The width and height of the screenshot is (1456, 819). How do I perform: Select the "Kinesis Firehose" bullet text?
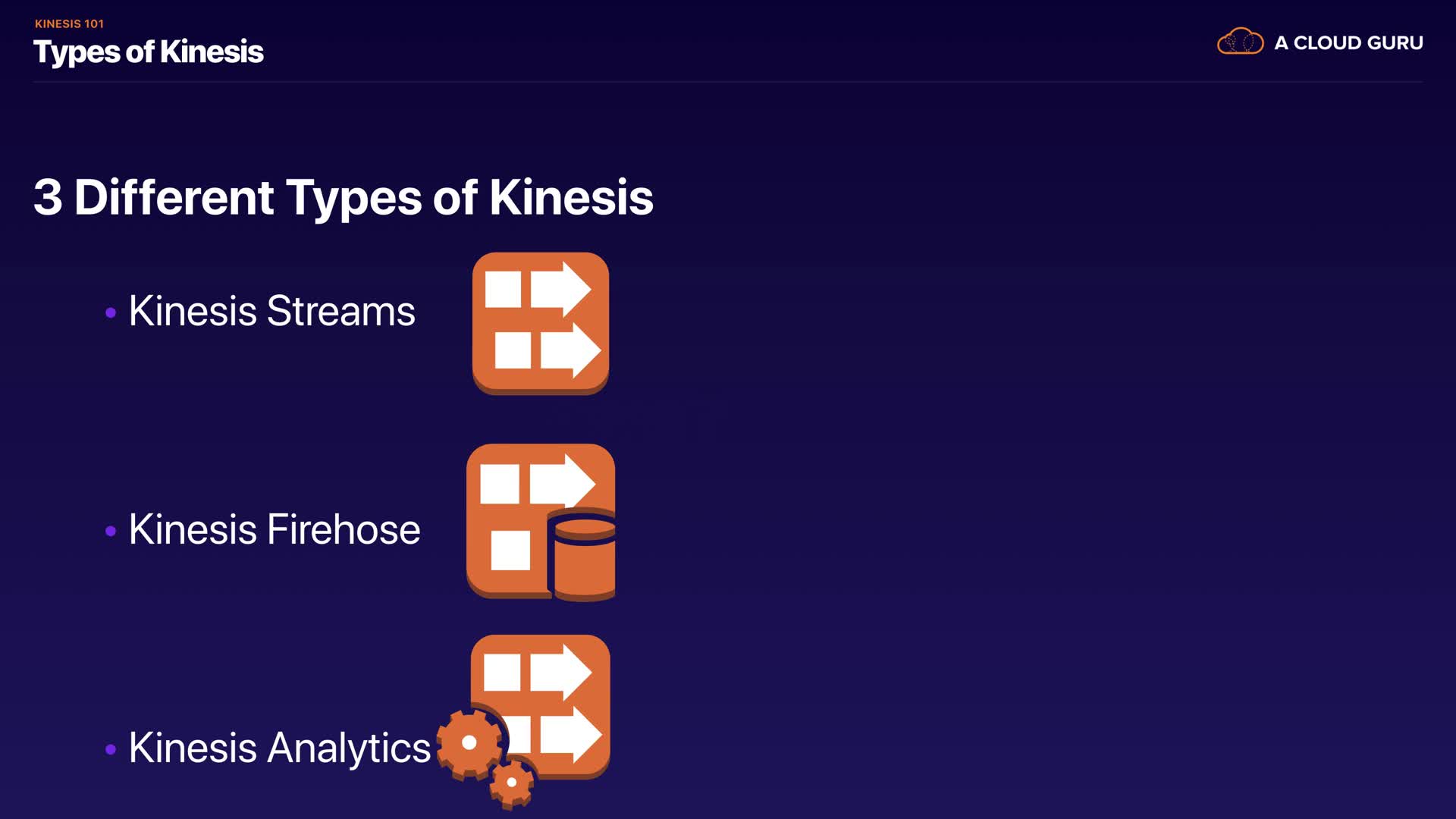click(274, 529)
